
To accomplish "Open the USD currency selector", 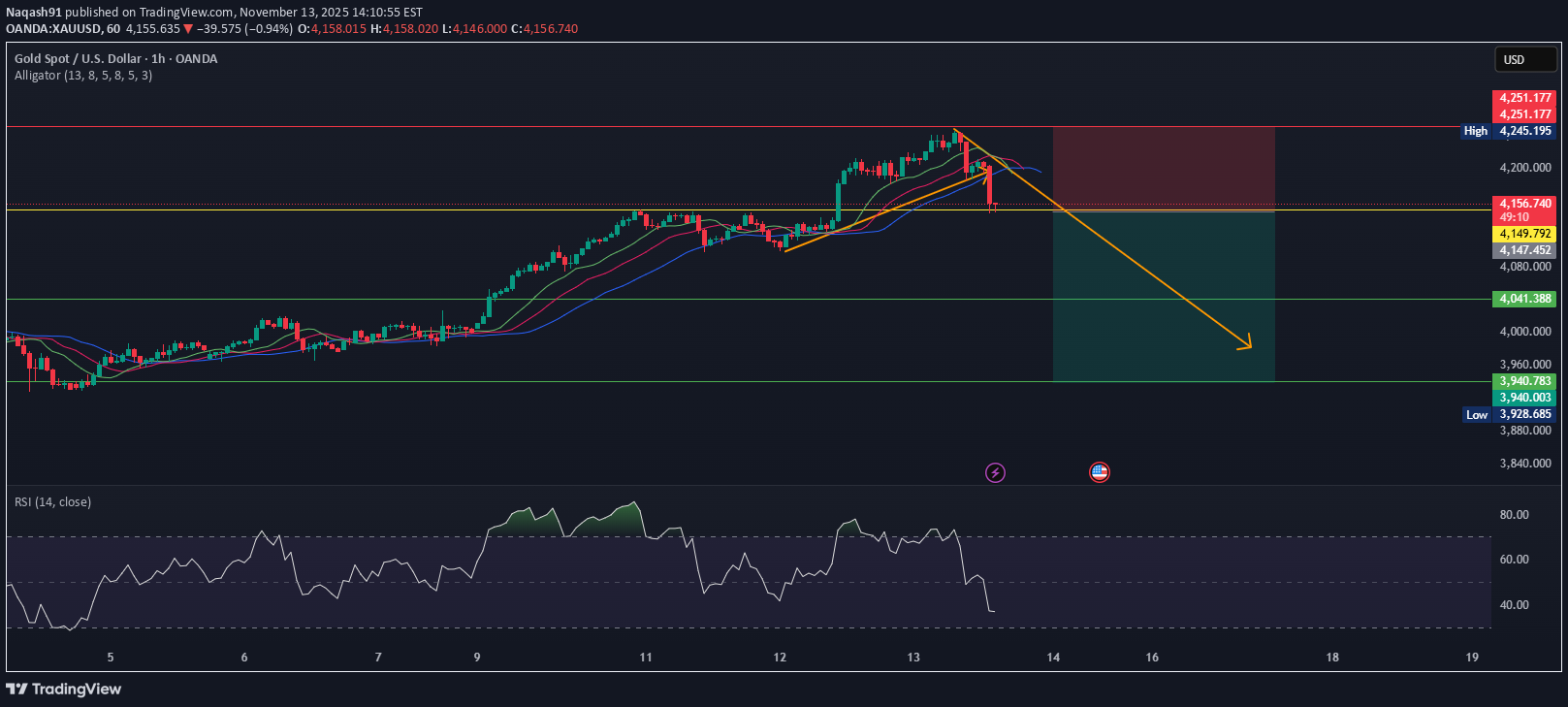I will point(1524,60).
